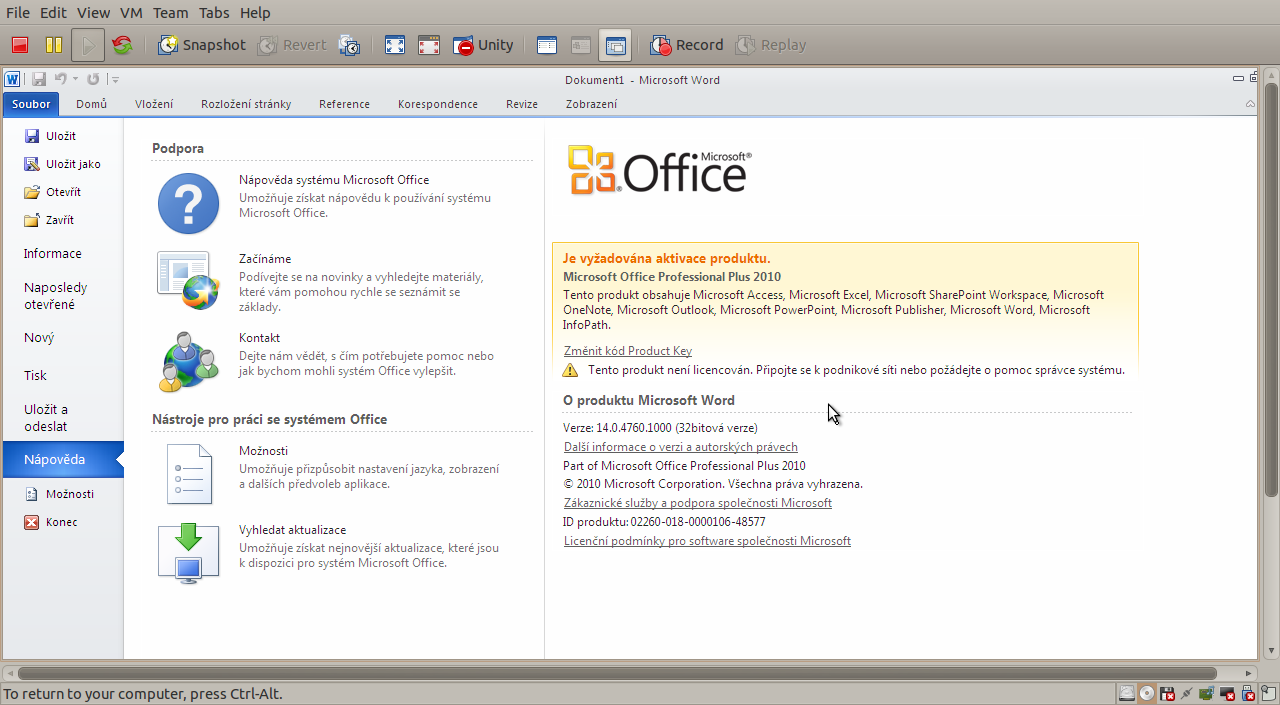Open the Zobrazení tab
1280x705 pixels.
point(591,104)
